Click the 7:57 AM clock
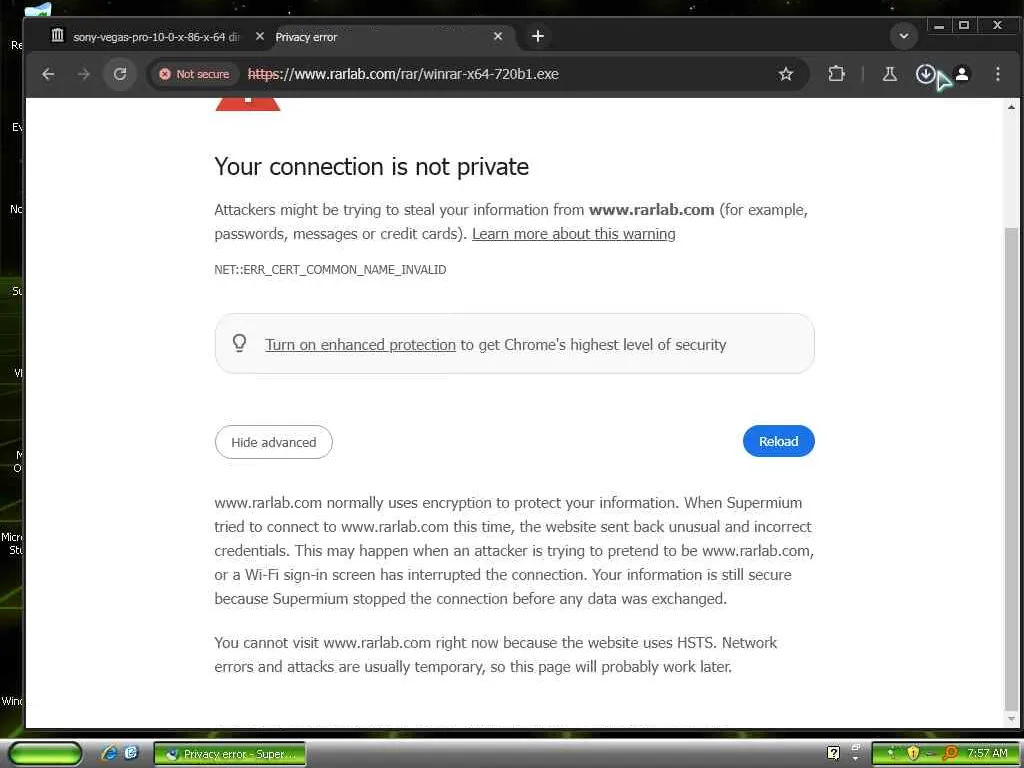 click(987, 753)
